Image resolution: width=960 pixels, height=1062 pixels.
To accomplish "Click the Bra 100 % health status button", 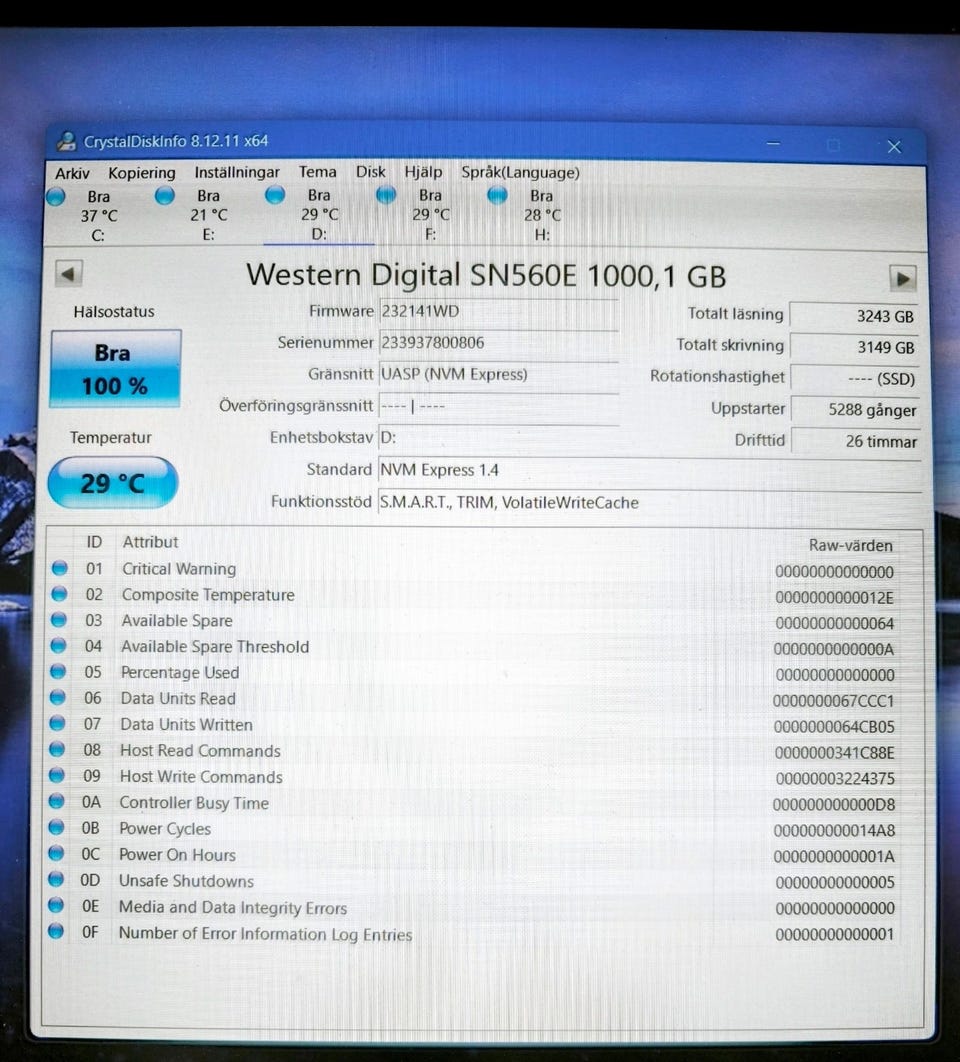I will pos(115,369).
